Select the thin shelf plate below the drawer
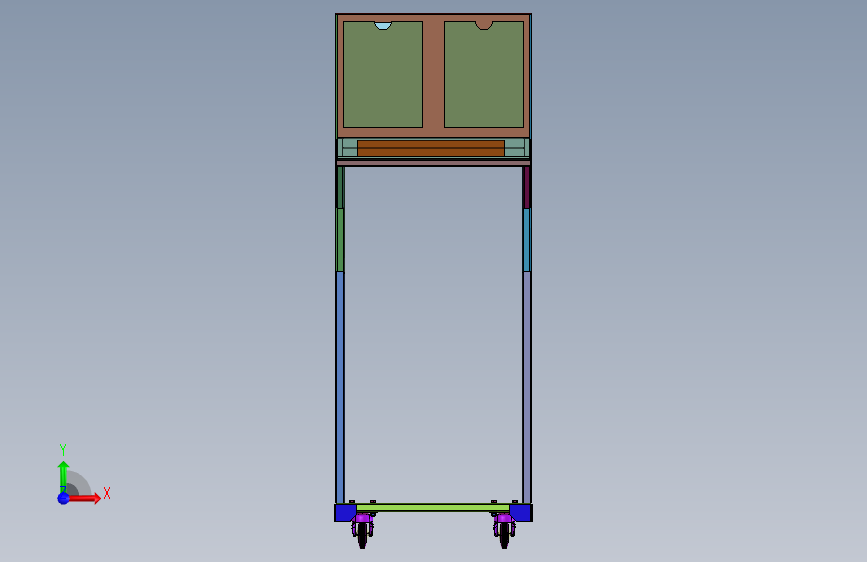 coord(434,163)
